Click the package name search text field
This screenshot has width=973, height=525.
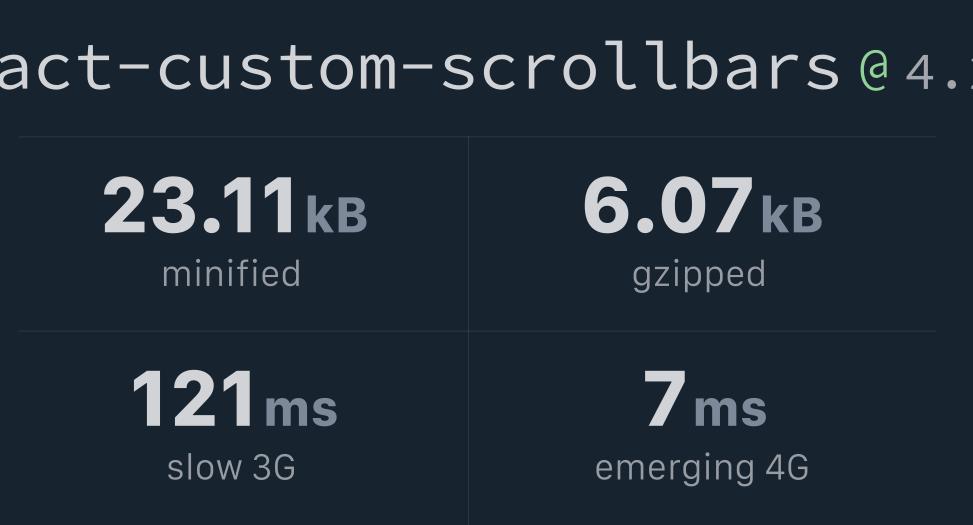(486, 68)
